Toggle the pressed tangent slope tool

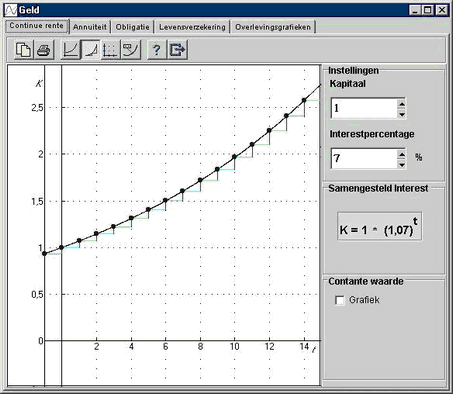coord(91,50)
